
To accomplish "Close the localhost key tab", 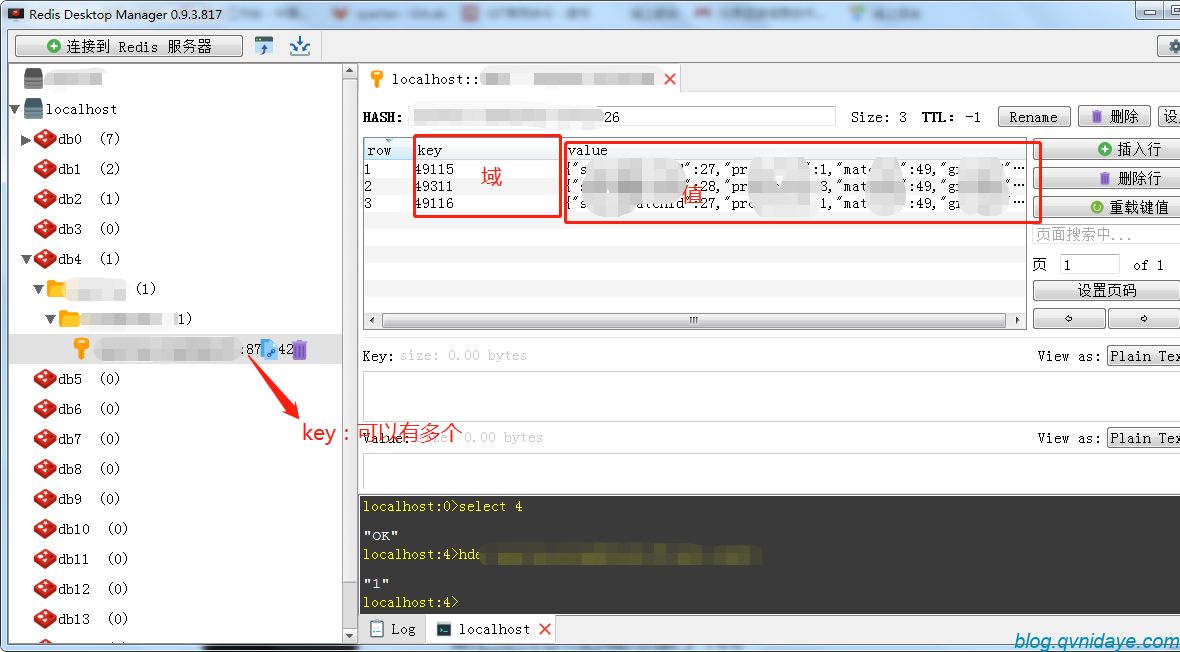I will click(x=670, y=79).
